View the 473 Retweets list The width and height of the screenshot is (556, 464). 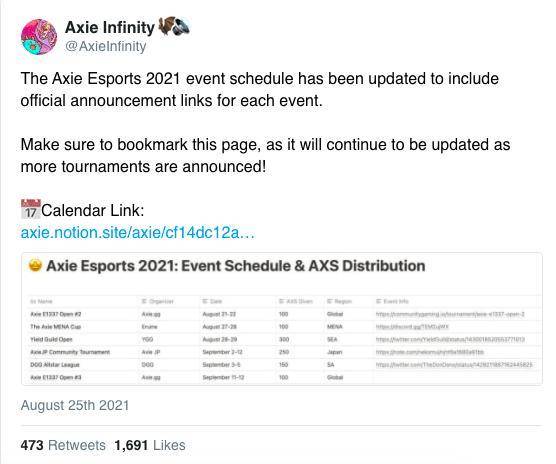[63, 445]
